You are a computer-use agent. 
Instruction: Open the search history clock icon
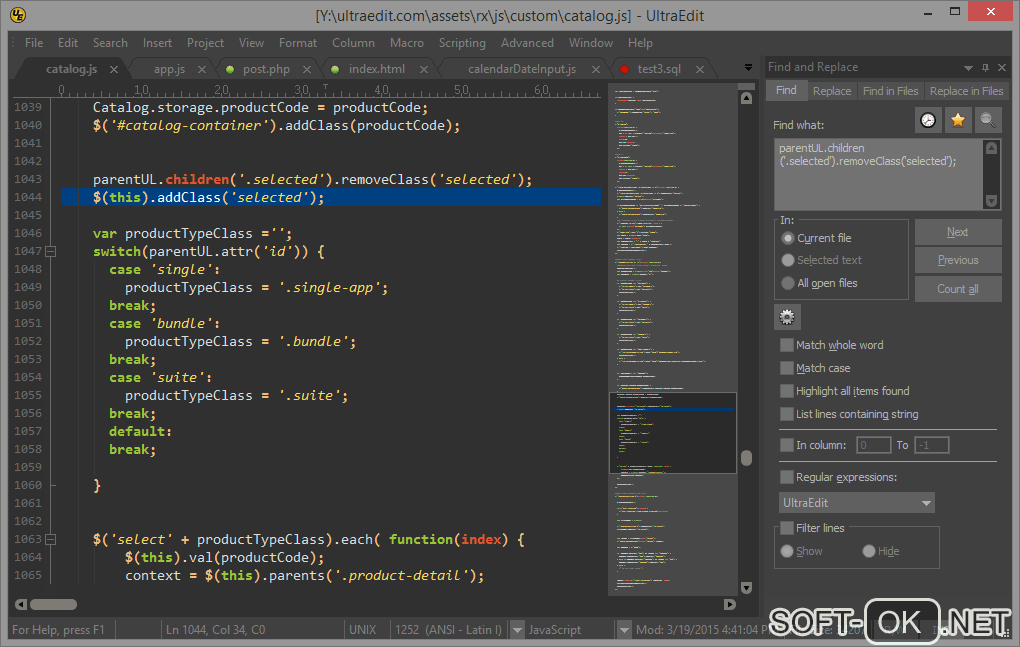929,120
